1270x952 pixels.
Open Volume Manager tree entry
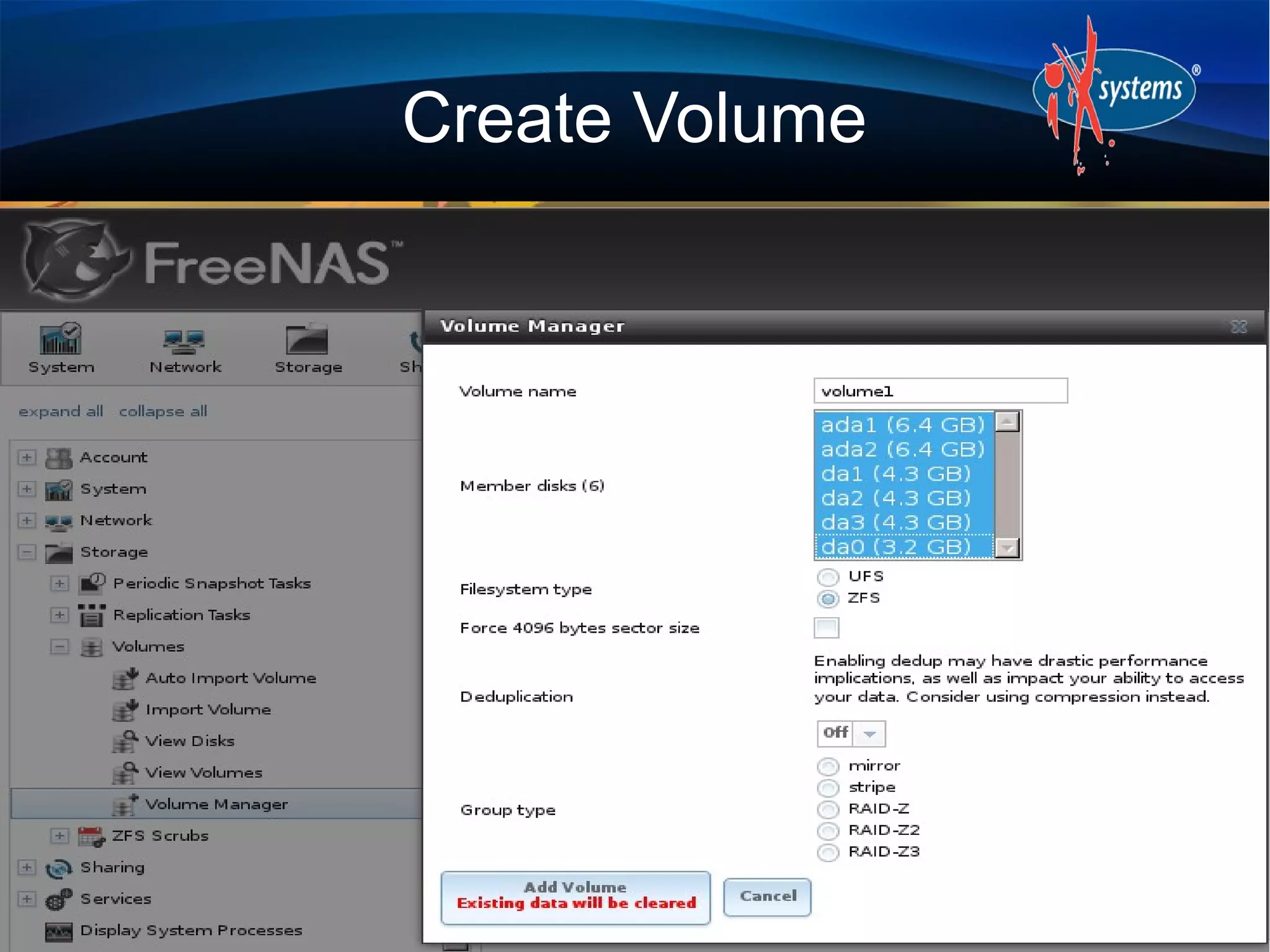[216, 804]
